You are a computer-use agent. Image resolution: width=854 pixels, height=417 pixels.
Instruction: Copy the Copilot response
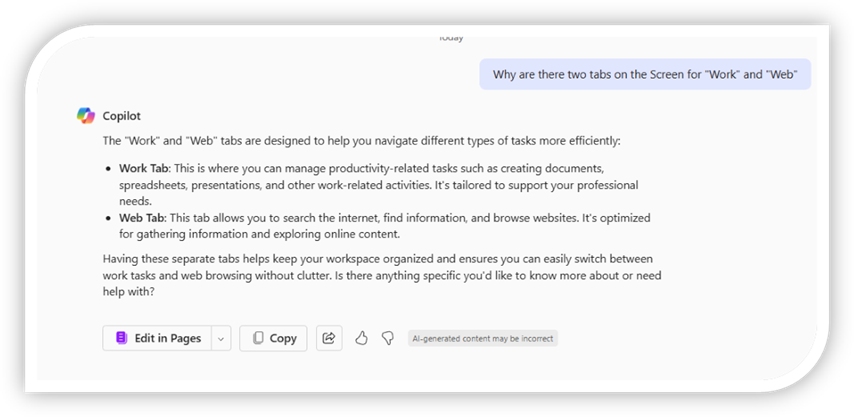click(273, 338)
